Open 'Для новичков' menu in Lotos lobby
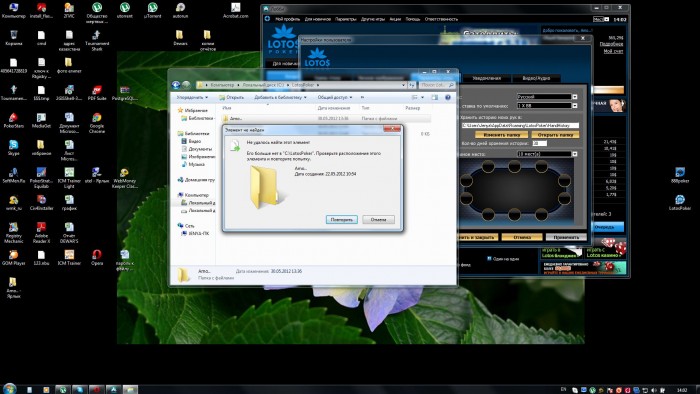 (317, 19)
